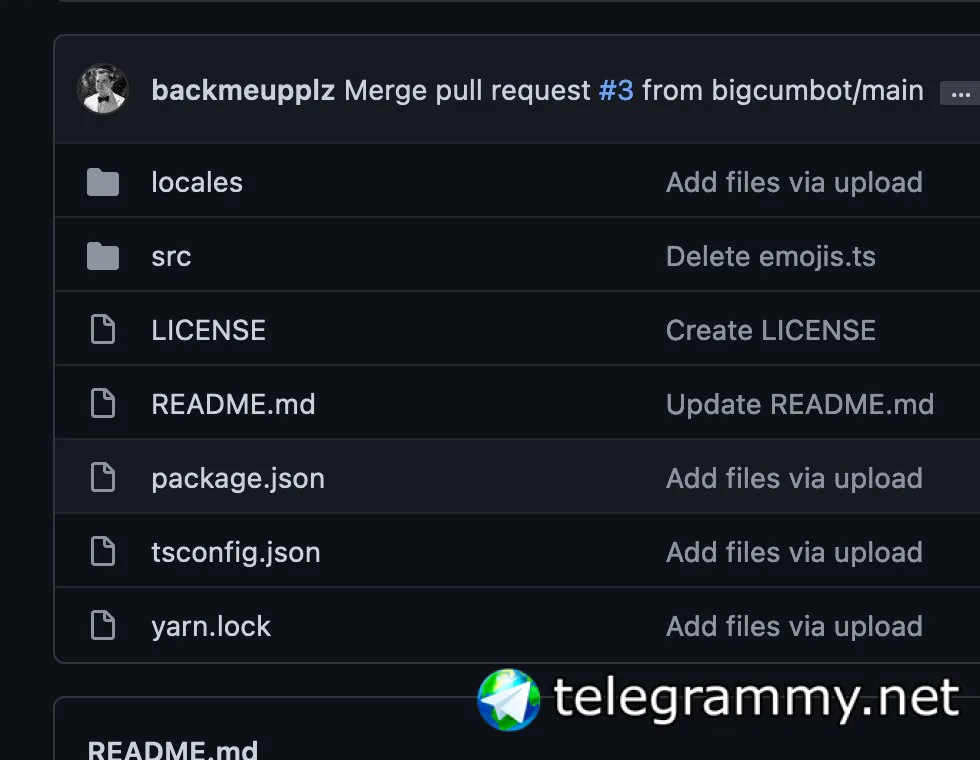The image size is (980, 760).
Task: Open the yarn.lock file
Action: (x=211, y=626)
